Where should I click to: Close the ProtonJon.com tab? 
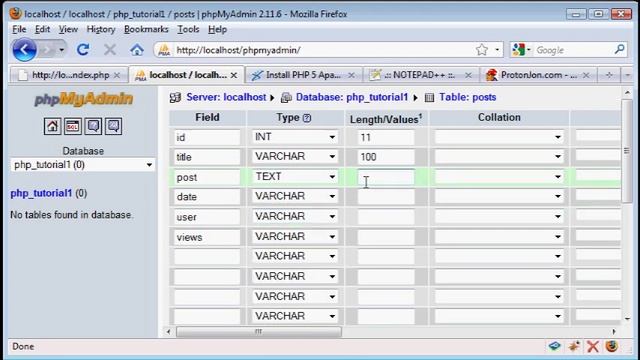tap(586, 76)
